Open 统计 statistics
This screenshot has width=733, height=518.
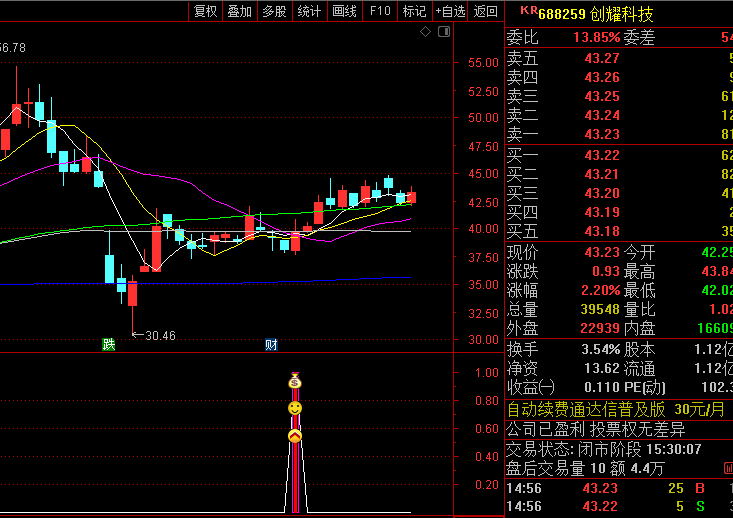tap(309, 11)
